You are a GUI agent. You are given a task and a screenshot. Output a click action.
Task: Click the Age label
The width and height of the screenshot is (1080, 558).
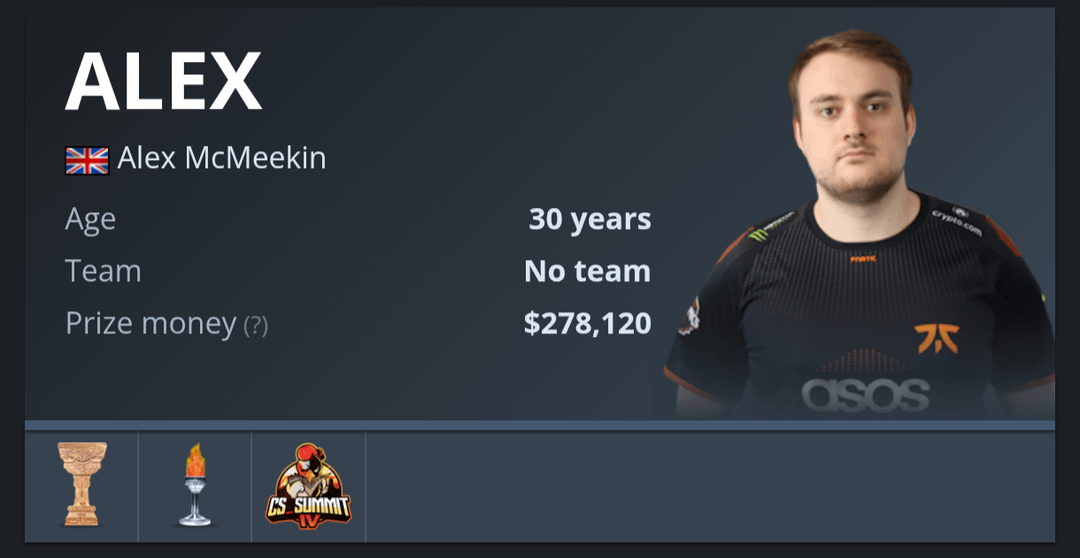[x=90, y=220]
